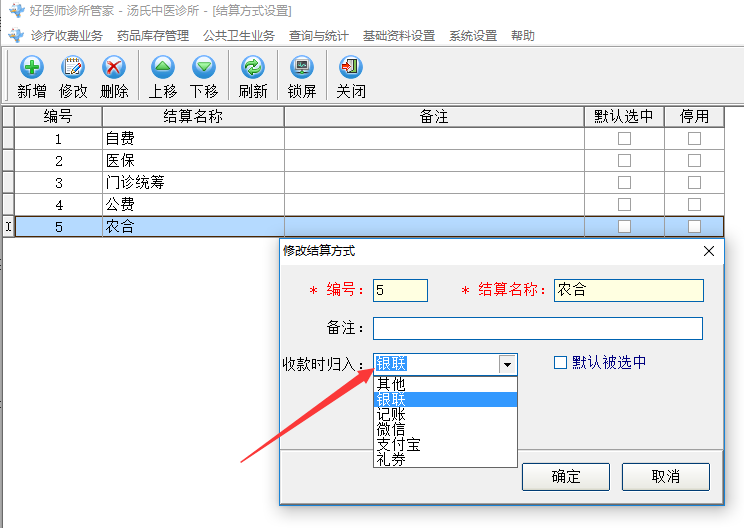Choose 记账 from the dropdown list
744x528 pixels.
click(x=445, y=415)
